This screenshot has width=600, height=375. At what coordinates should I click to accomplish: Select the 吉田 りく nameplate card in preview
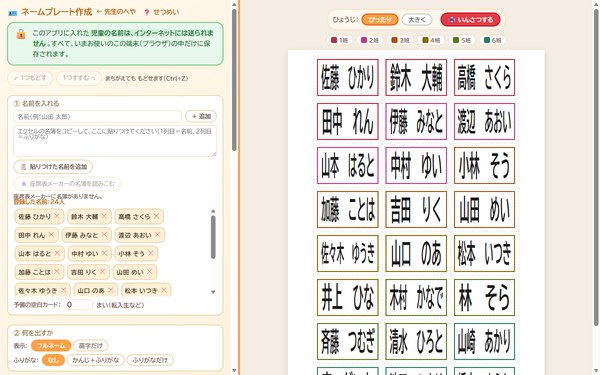tap(416, 209)
